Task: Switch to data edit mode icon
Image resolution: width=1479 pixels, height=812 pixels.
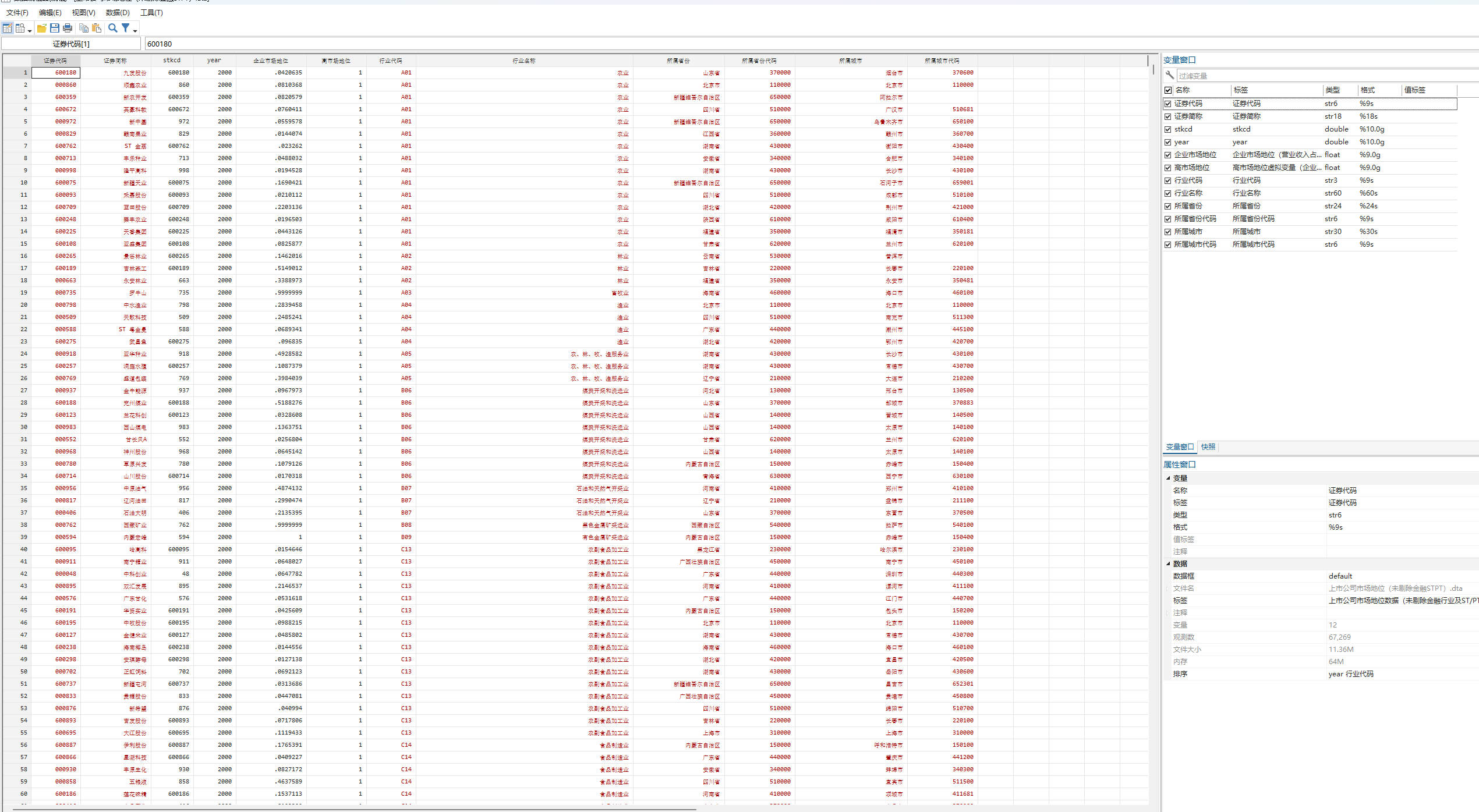Action: click(8, 28)
